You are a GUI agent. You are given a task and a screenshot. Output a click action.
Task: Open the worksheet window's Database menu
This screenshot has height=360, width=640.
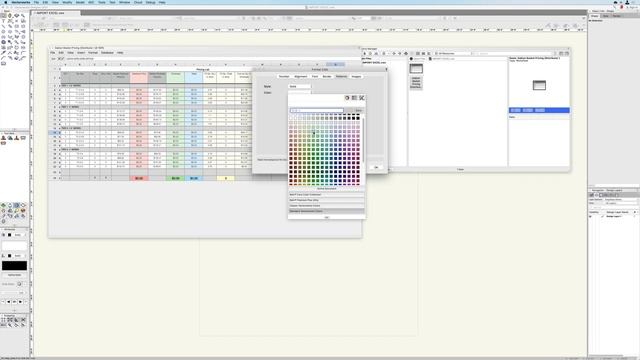click(107, 53)
